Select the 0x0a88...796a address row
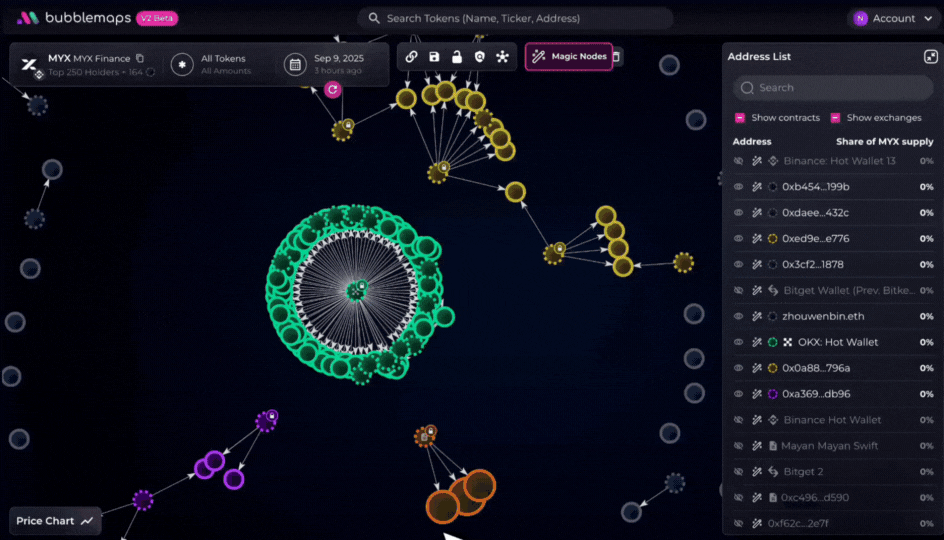 833,368
